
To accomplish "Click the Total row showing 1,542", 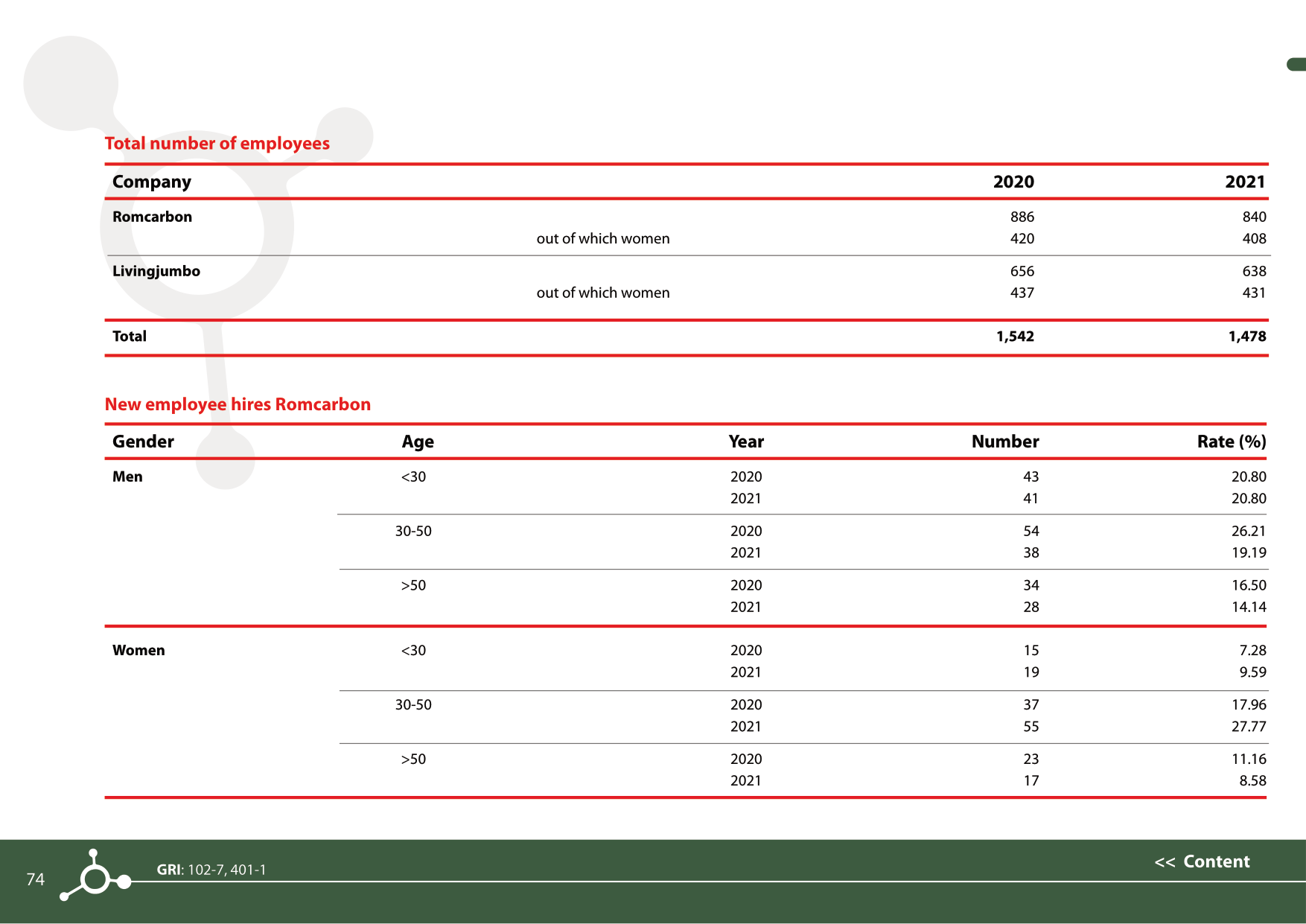I will (x=1015, y=336).
